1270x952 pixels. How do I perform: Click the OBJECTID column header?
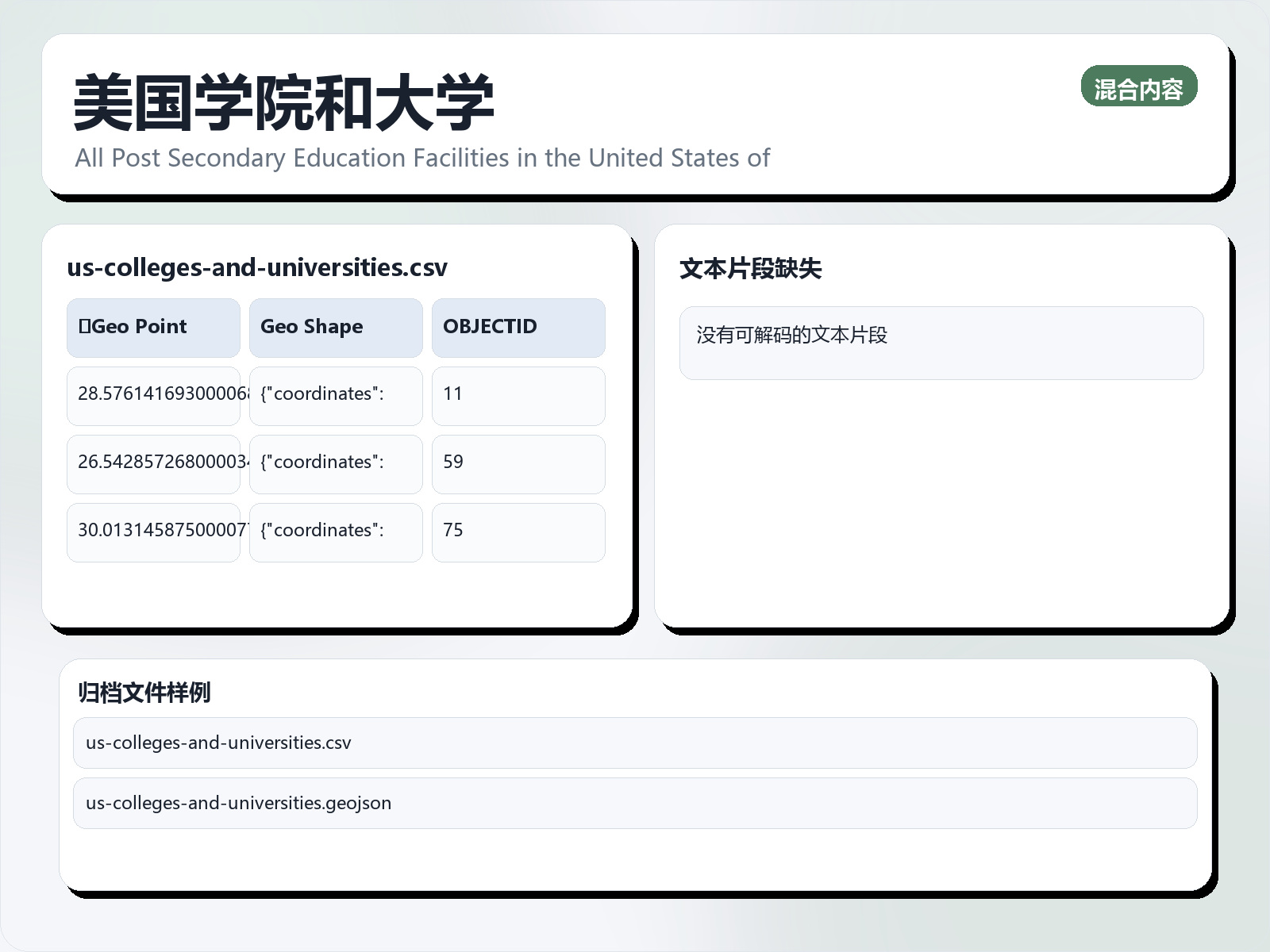518,327
